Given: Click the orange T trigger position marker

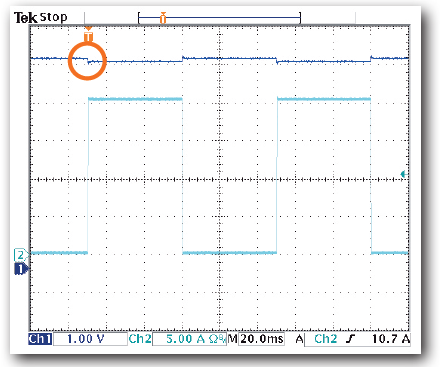Looking at the screenshot, I should (x=88, y=36).
